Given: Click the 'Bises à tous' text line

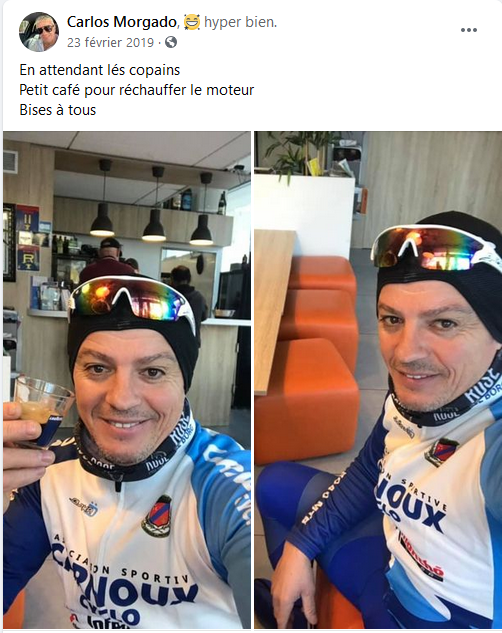Looking at the screenshot, I should point(58,110).
